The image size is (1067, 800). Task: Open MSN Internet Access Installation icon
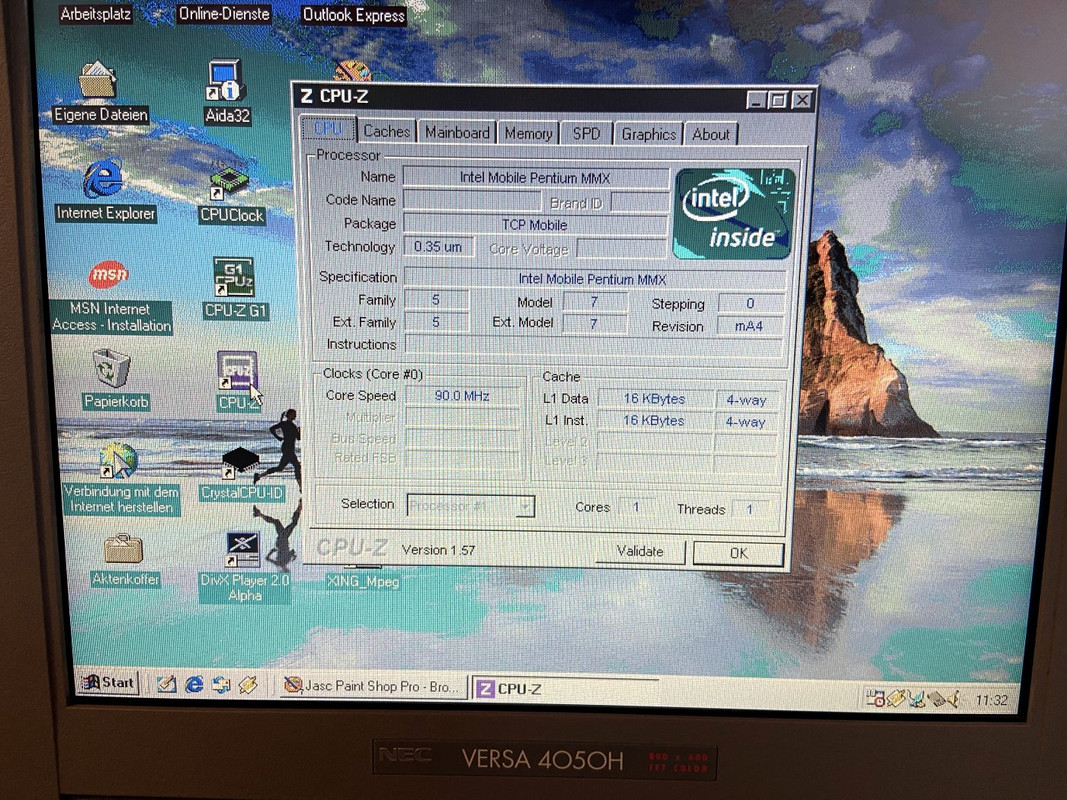point(111,297)
